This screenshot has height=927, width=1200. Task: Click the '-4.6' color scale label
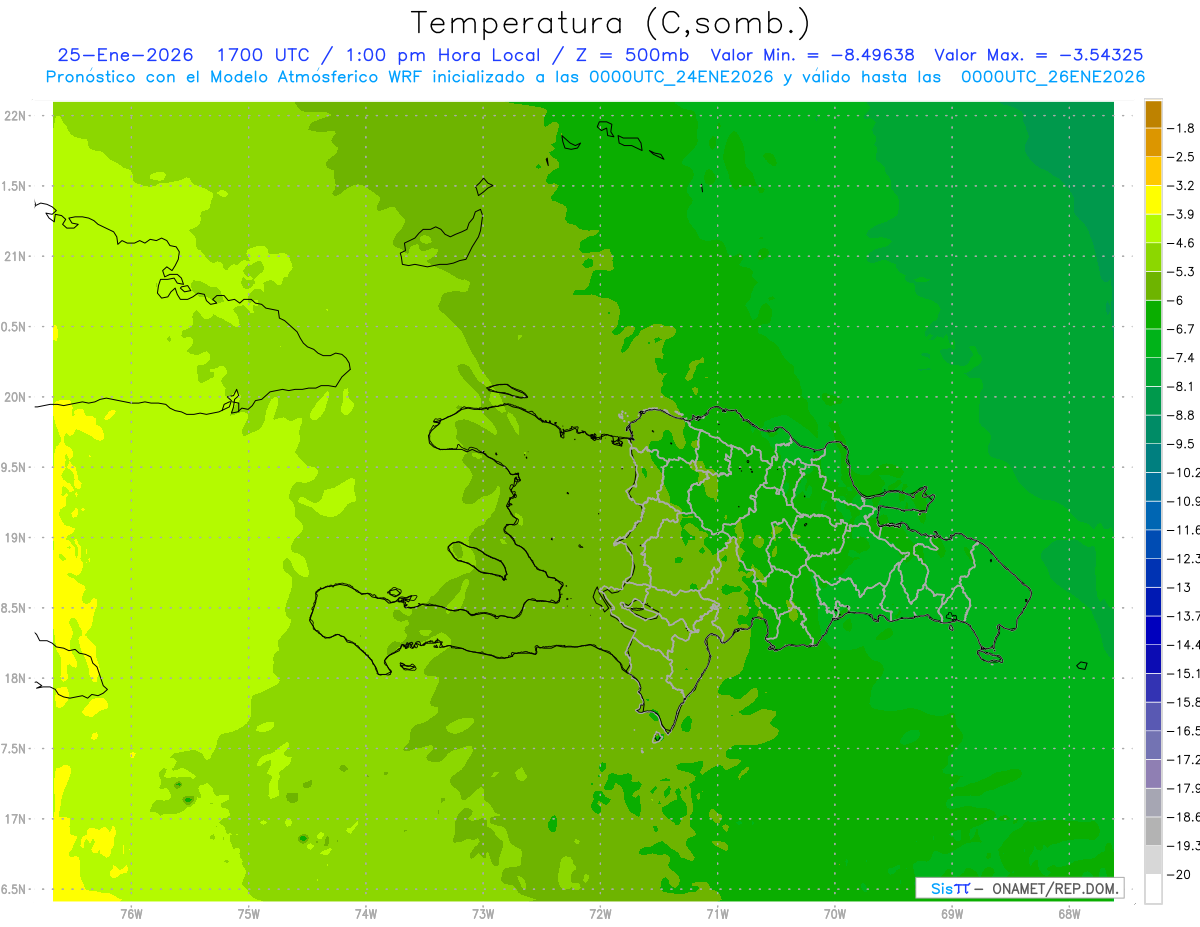1182,243
